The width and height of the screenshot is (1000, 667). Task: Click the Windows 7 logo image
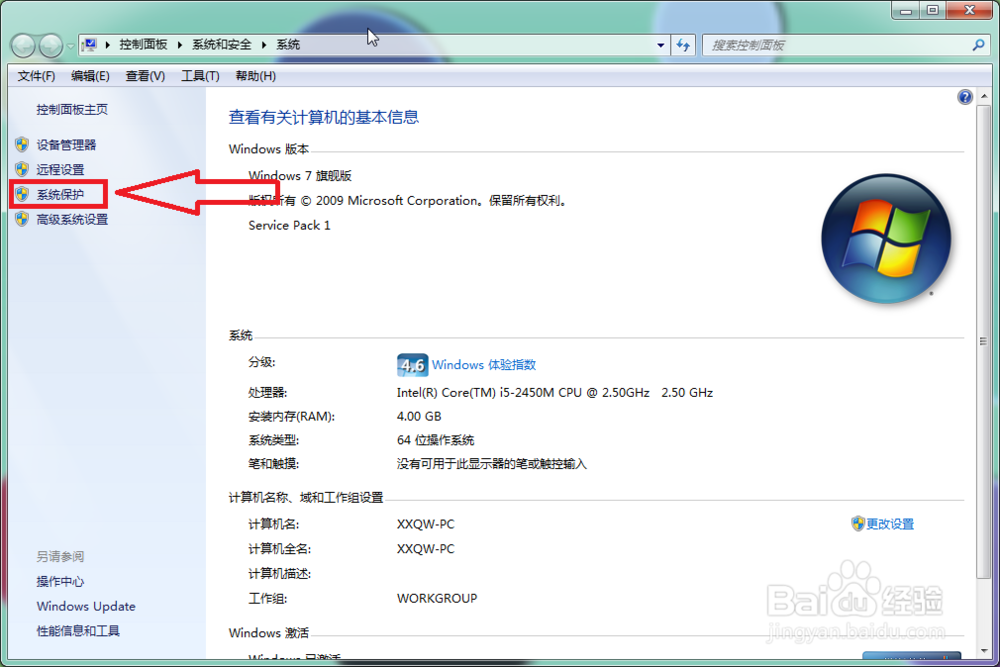click(x=886, y=238)
